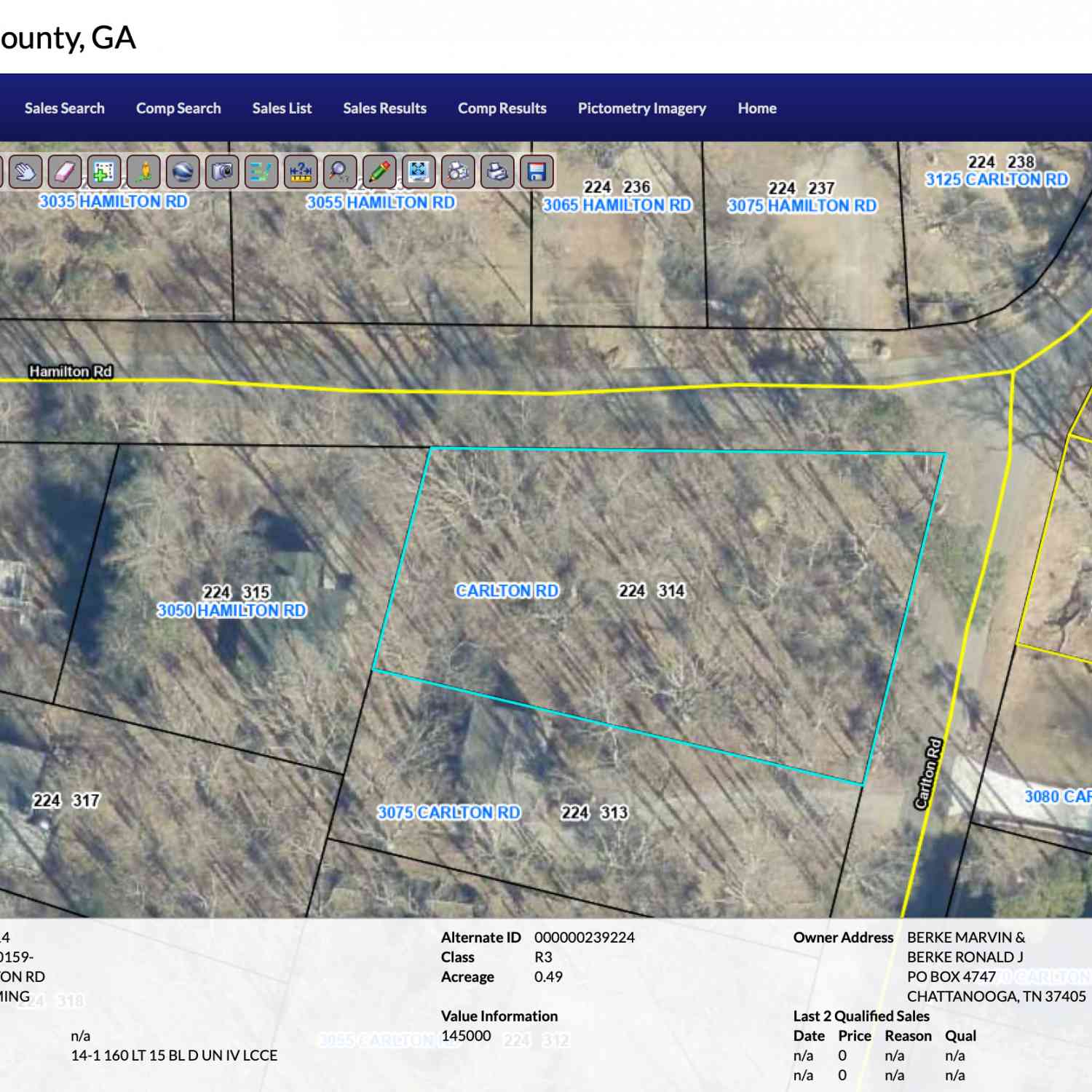Click the globe Google Earth icon
The width and height of the screenshot is (1092, 1092).
(x=183, y=172)
